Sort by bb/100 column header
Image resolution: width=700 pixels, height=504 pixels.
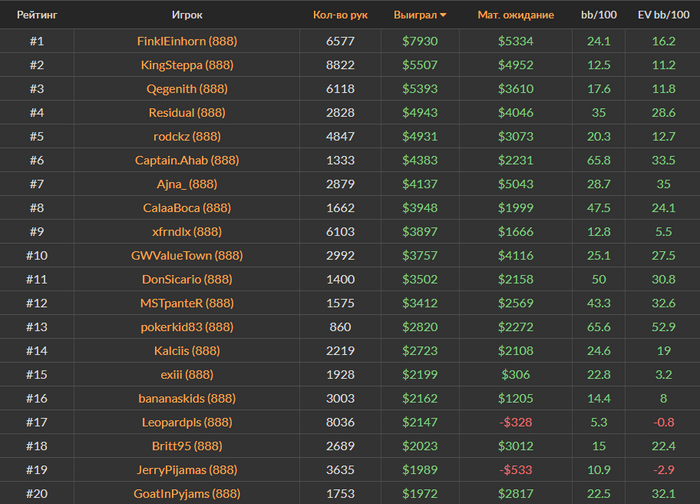[x=598, y=15]
